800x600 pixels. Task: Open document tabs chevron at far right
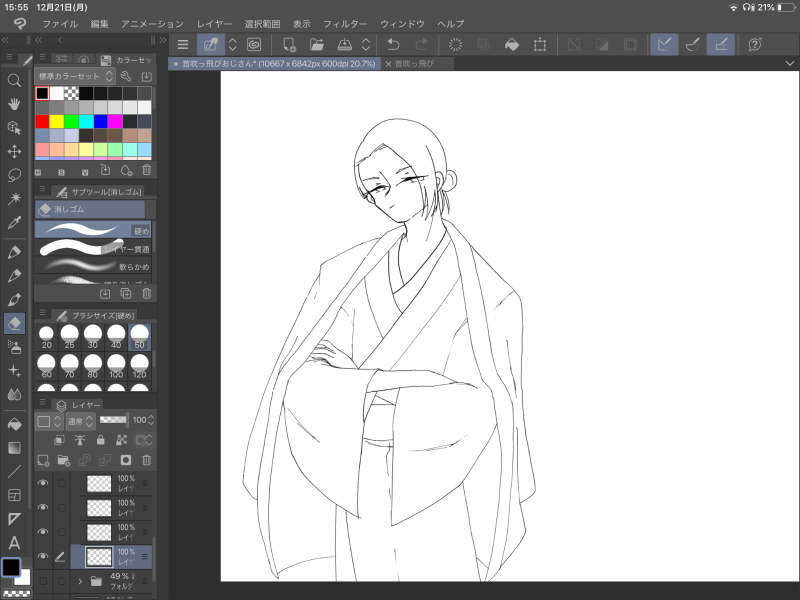(x=790, y=63)
